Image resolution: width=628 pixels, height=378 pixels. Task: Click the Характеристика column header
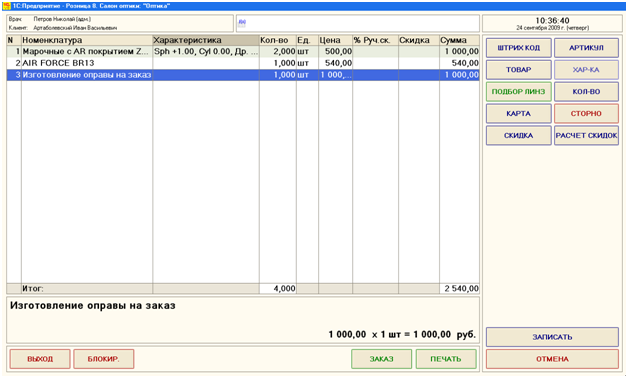coord(206,40)
